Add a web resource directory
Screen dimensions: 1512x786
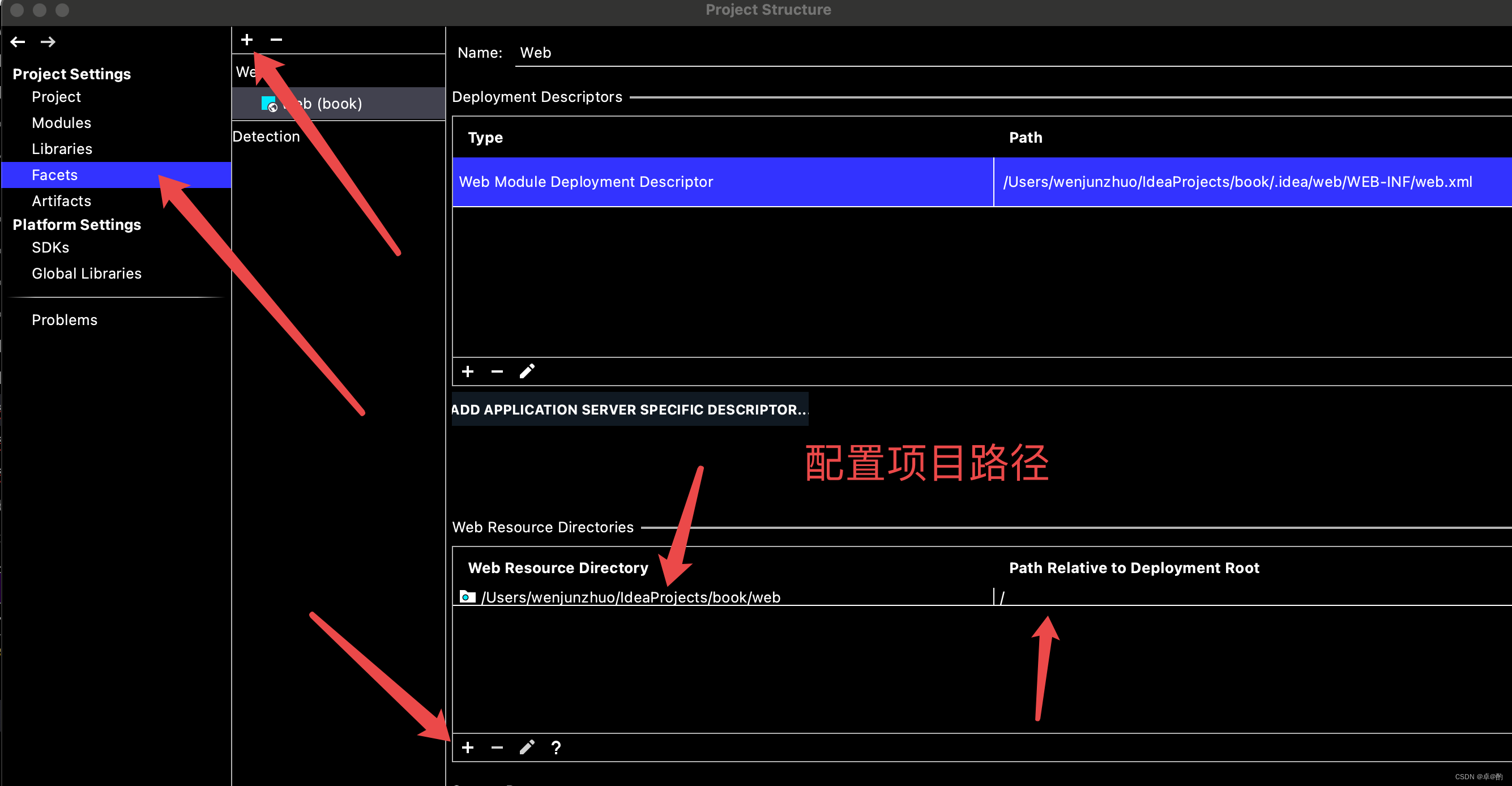pyautogui.click(x=467, y=747)
